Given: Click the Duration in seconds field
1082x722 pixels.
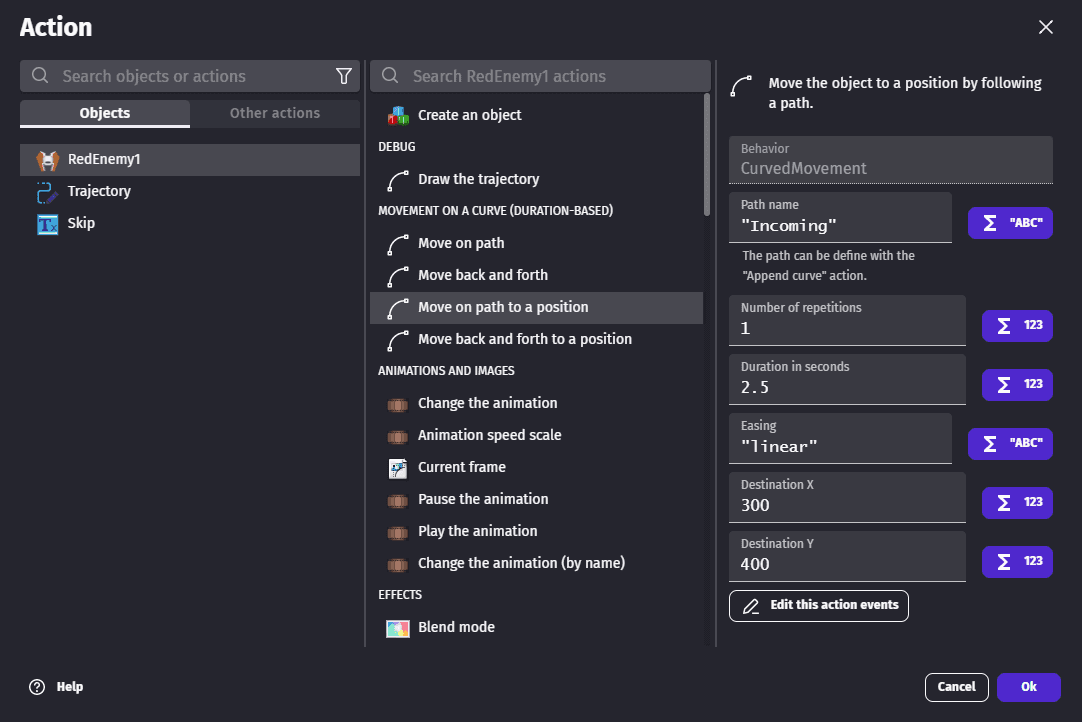Looking at the screenshot, I should click(848, 387).
